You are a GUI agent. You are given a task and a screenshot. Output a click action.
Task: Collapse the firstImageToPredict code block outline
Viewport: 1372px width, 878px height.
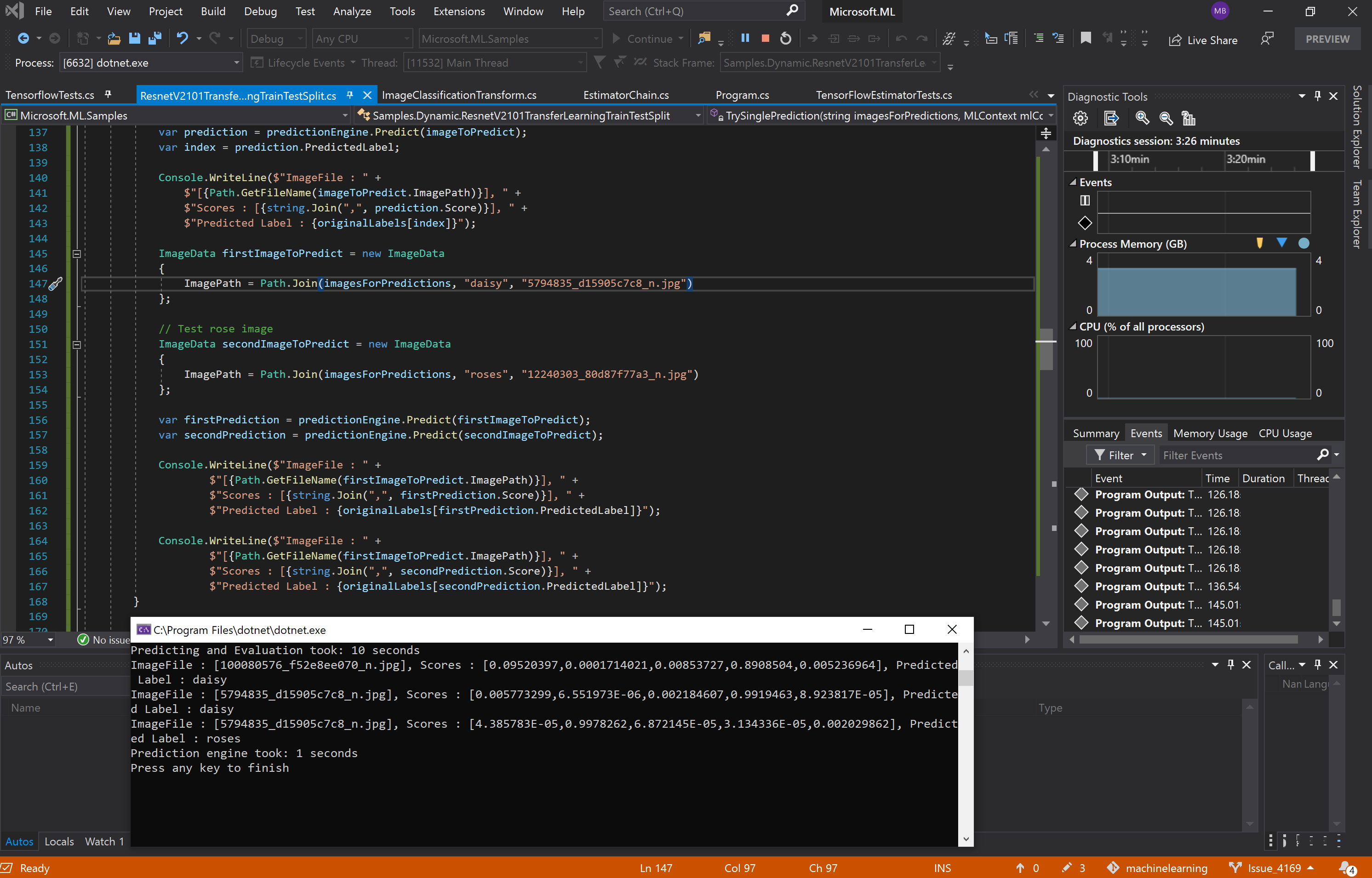point(76,254)
